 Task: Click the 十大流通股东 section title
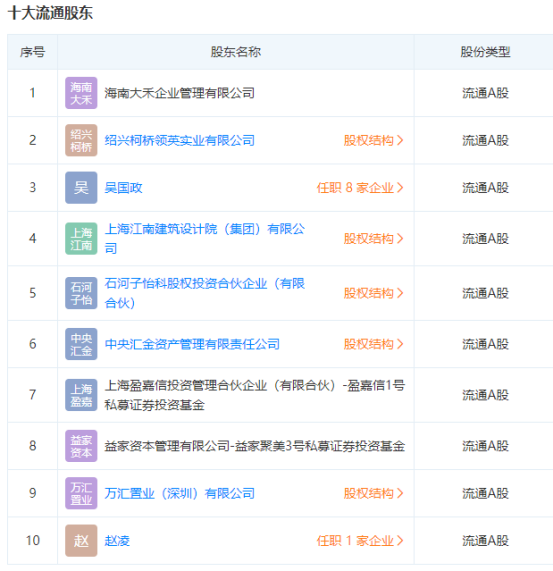(50, 13)
